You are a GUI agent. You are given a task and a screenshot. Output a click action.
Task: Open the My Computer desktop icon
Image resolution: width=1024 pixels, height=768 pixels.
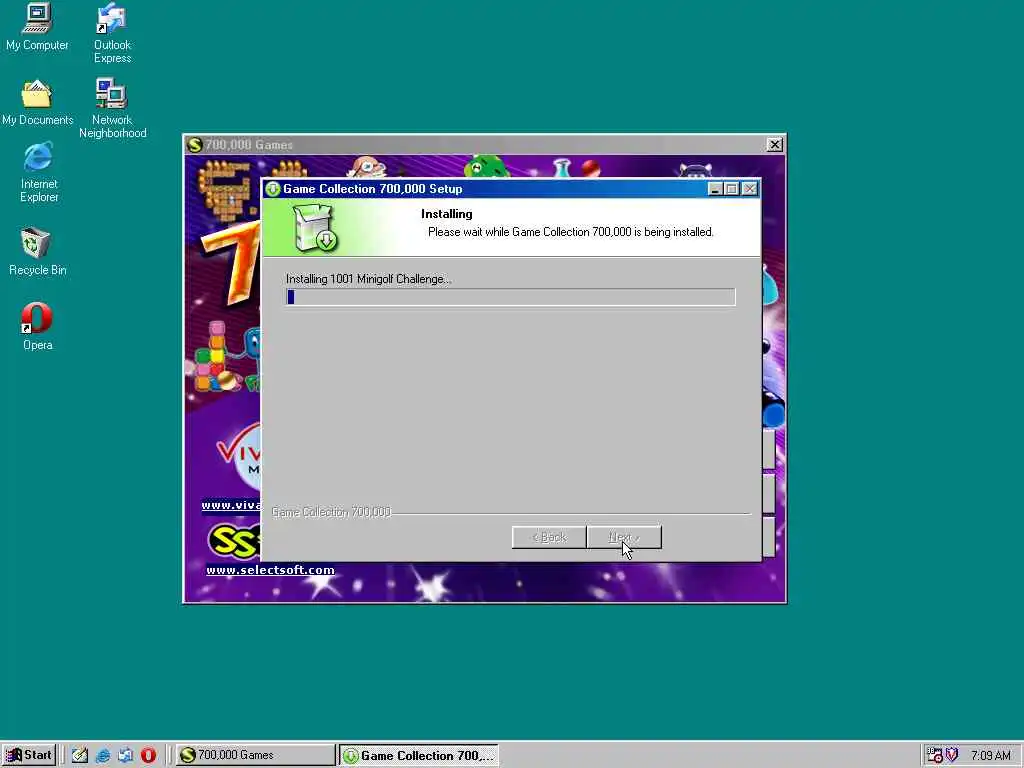click(37, 27)
